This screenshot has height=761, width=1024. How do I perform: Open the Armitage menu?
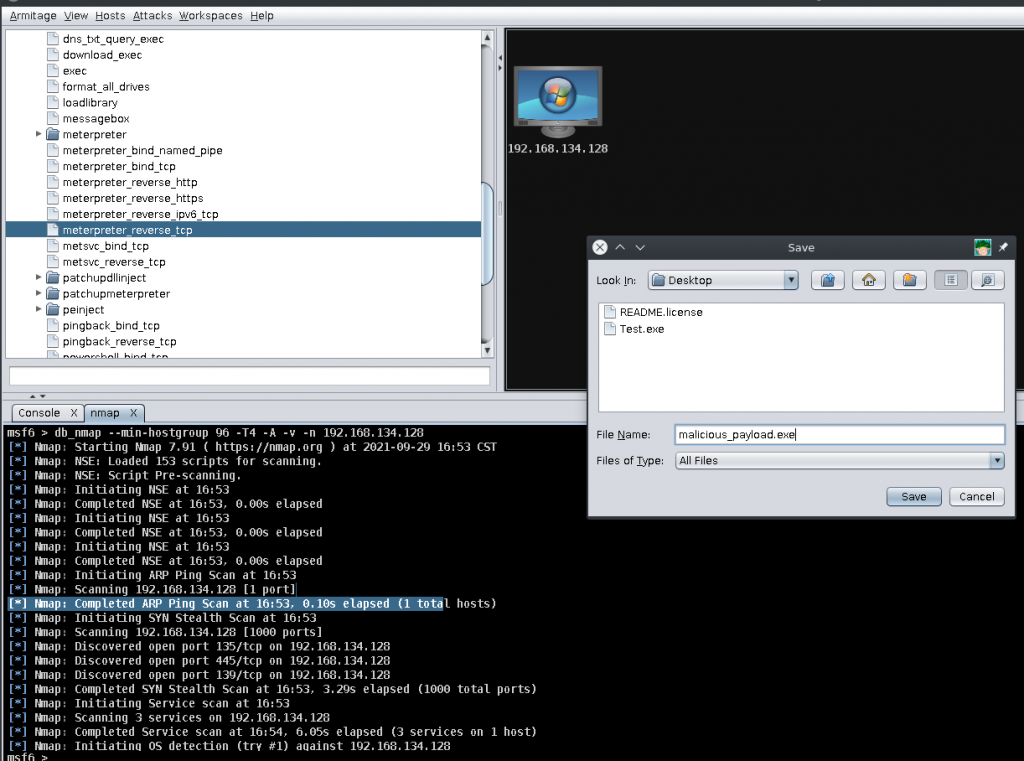pos(33,16)
